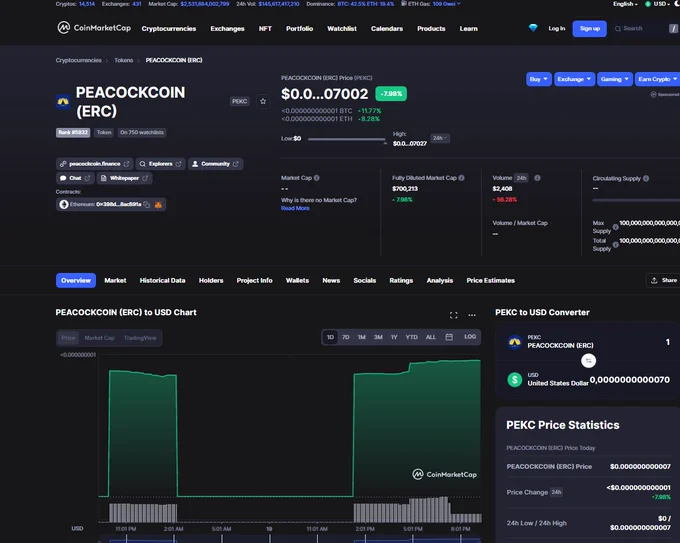The height and width of the screenshot is (543, 680).
Task: Add PEACOCKCOIN to watchlist with star icon
Action: (263, 101)
